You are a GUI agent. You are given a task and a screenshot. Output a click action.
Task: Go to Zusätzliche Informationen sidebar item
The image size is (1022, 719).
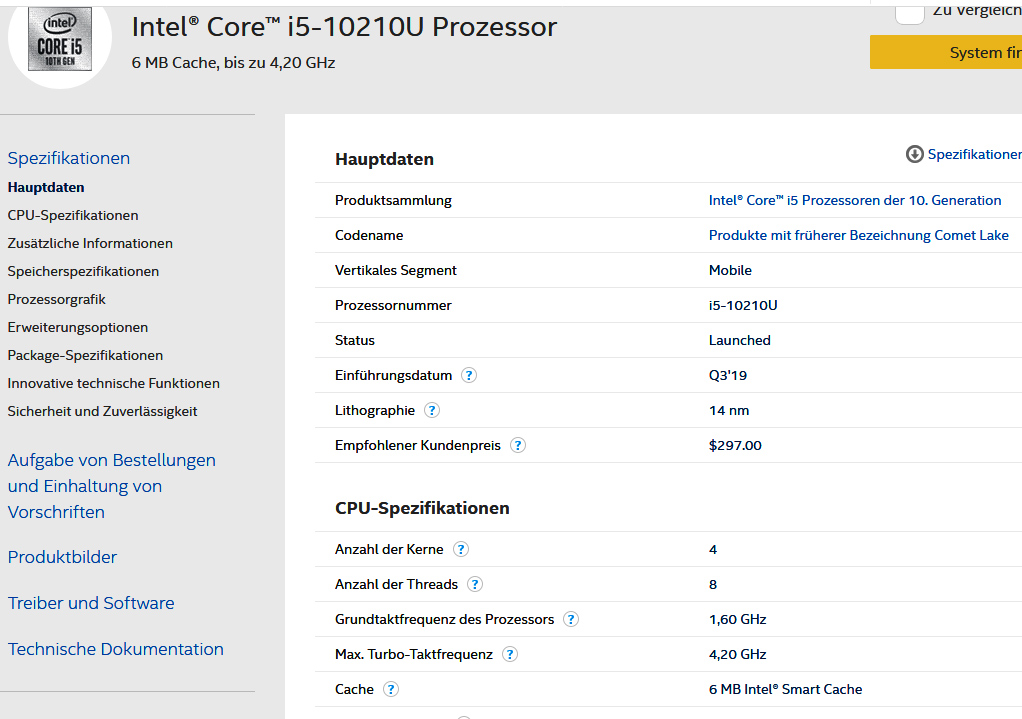[x=90, y=244]
